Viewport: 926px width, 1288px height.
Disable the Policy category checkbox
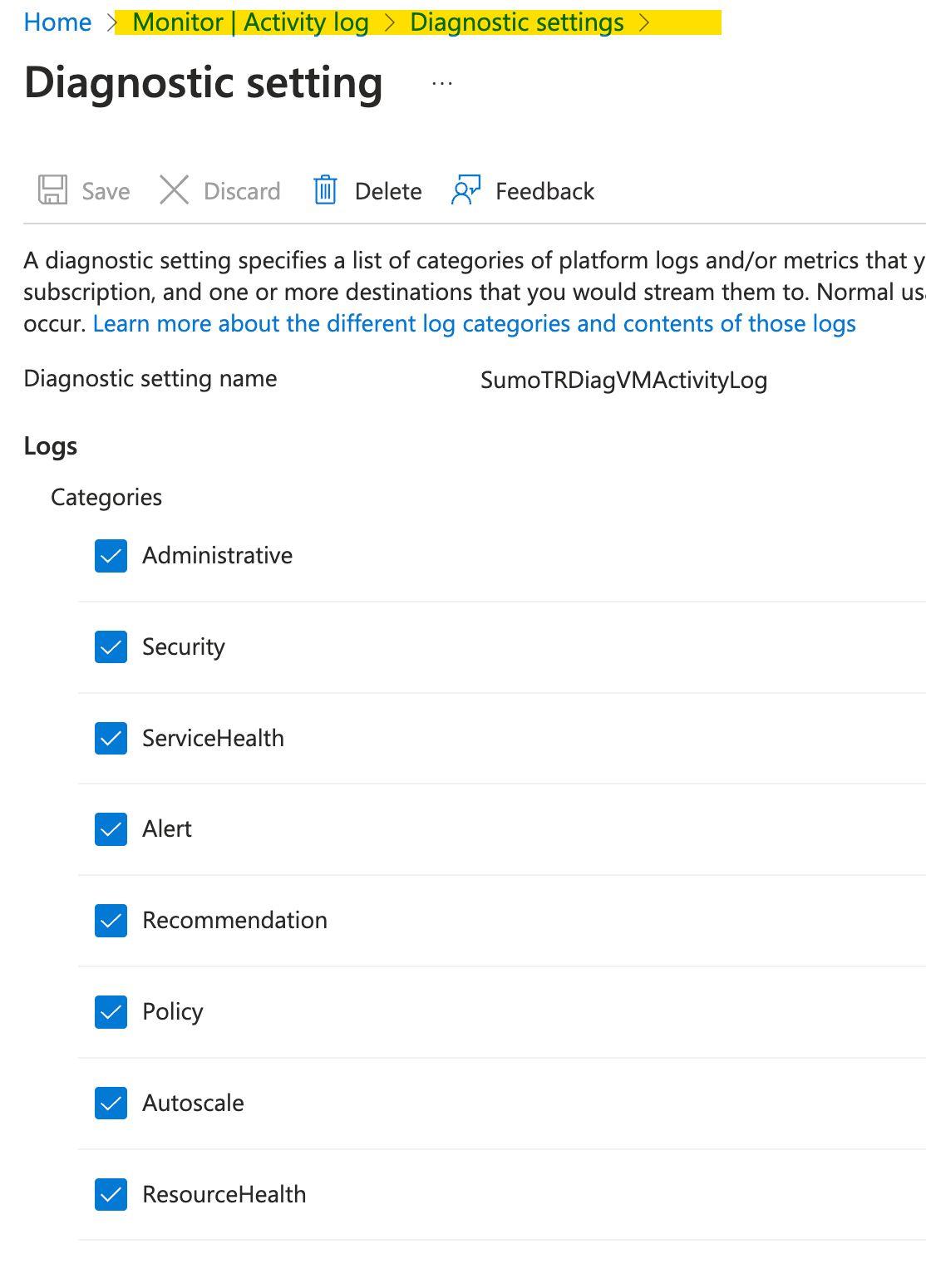pyautogui.click(x=111, y=1012)
